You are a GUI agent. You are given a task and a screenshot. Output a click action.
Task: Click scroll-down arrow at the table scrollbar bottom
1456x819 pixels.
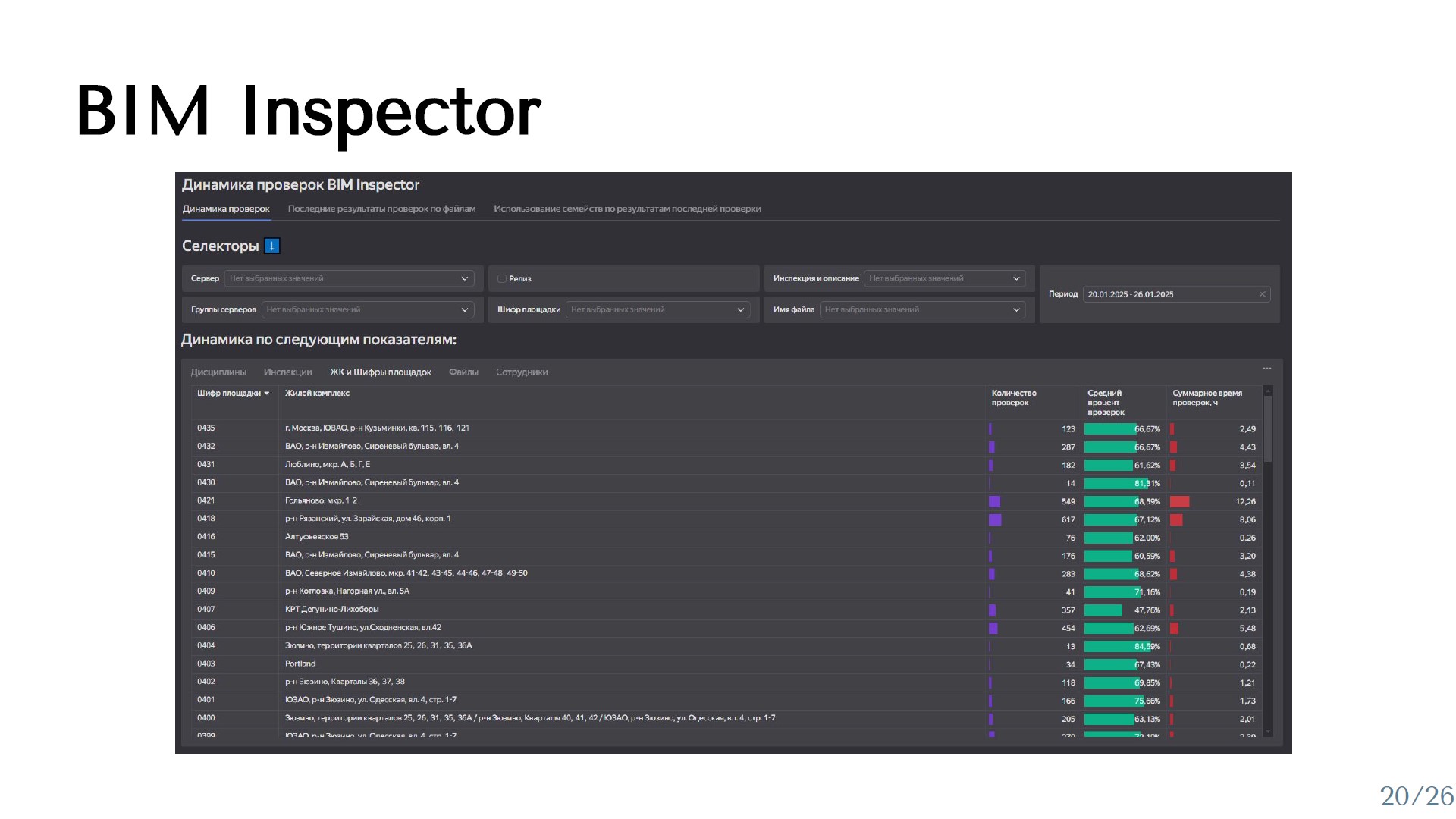[1268, 731]
